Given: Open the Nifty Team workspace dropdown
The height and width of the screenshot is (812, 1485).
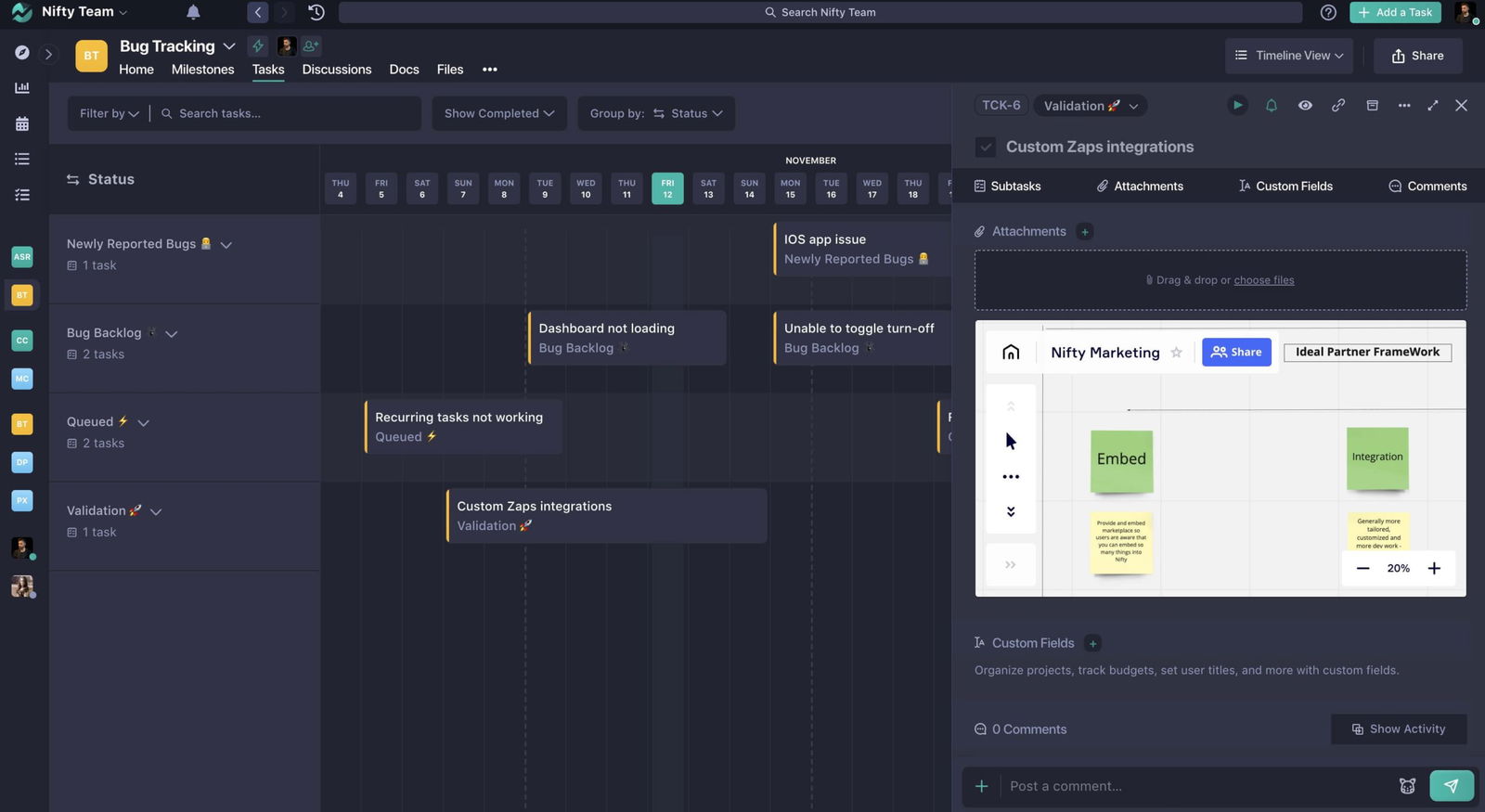Looking at the screenshot, I should coord(84,12).
